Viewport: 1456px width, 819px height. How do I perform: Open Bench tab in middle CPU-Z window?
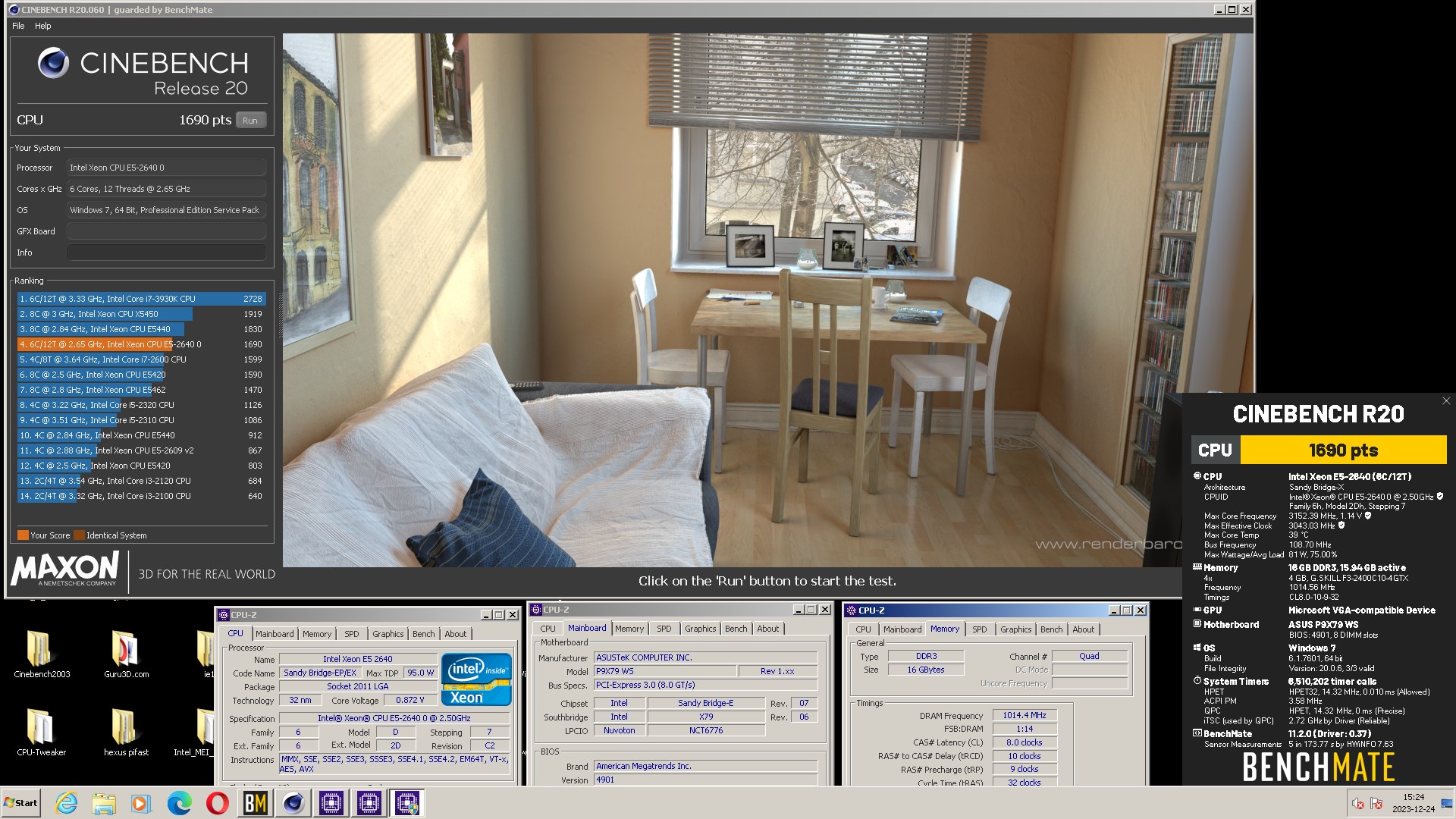pyautogui.click(x=736, y=629)
